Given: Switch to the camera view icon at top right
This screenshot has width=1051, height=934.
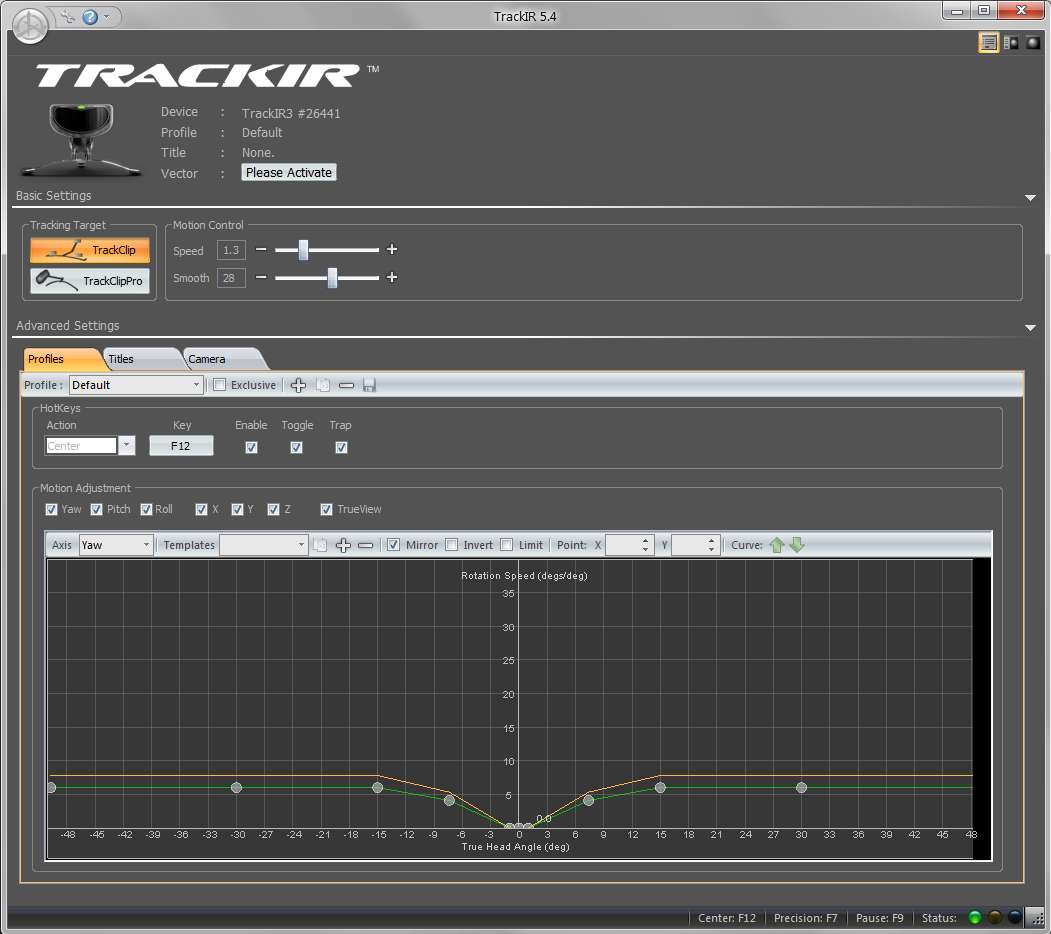Looking at the screenshot, I should coord(1033,43).
